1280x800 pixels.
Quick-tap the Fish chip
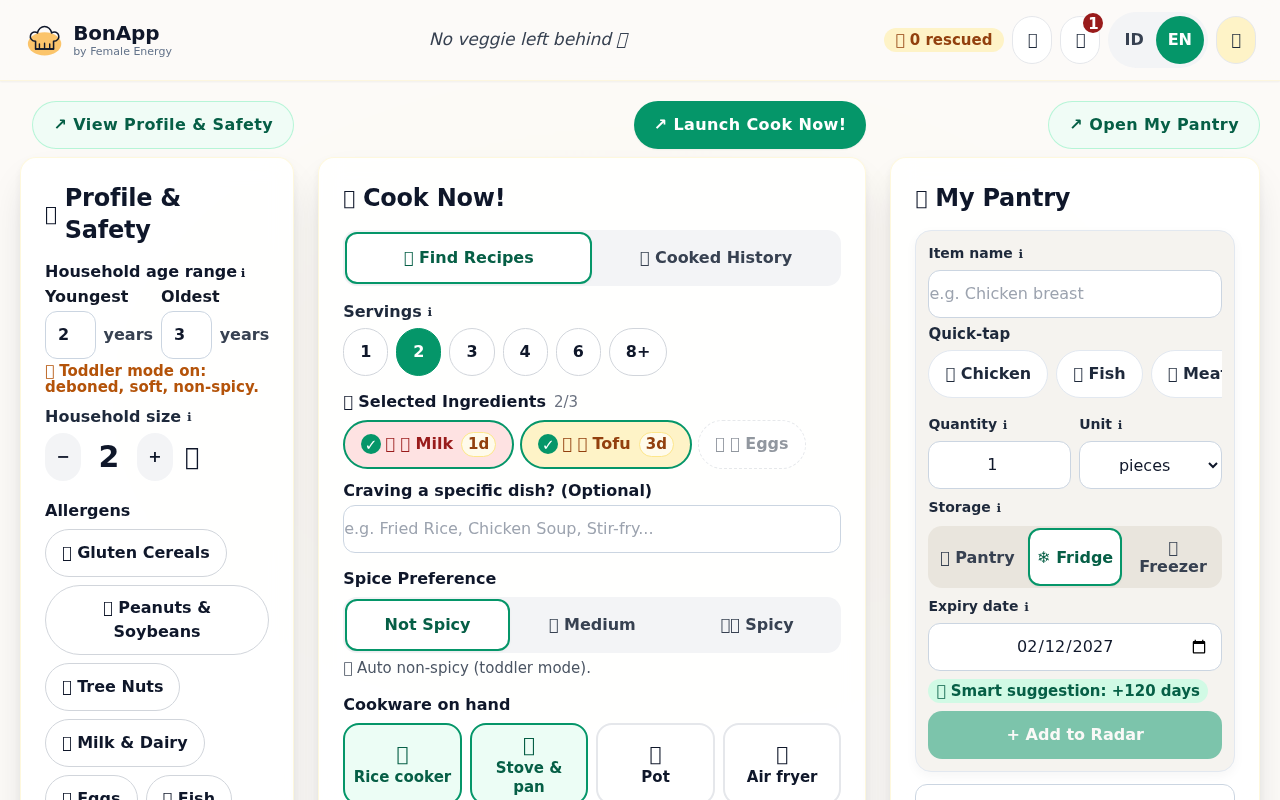click(x=1099, y=374)
